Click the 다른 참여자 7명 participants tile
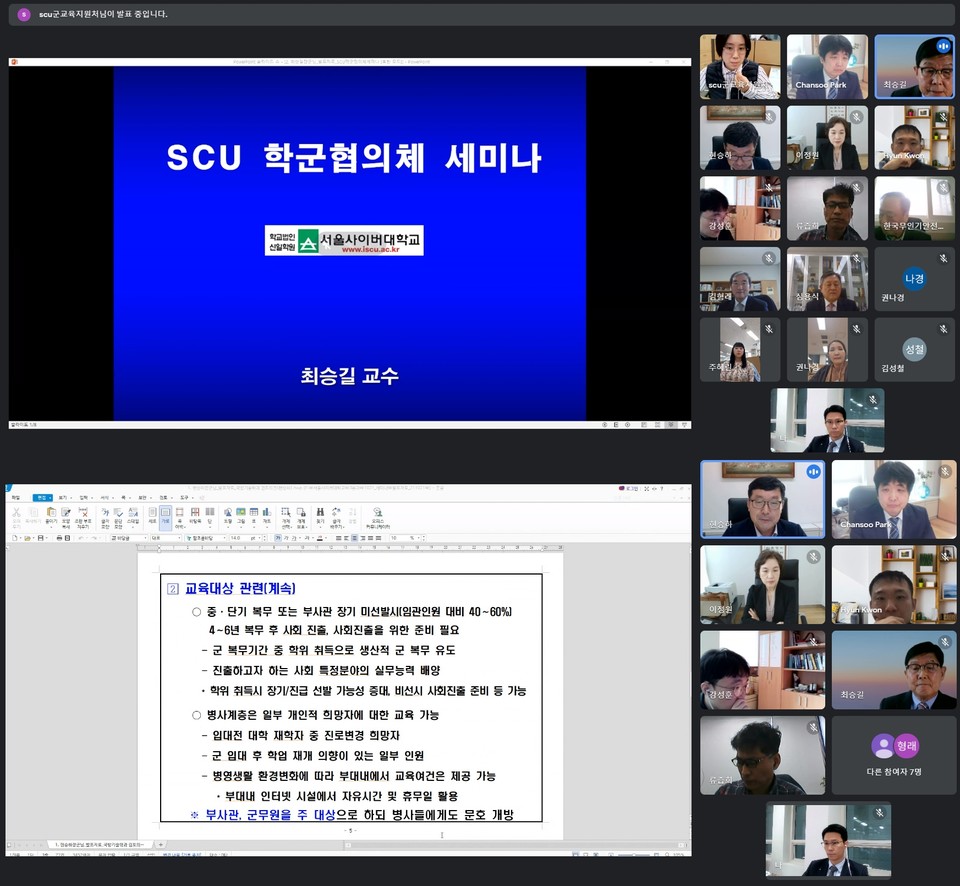The image size is (960, 886). (893, 755)
